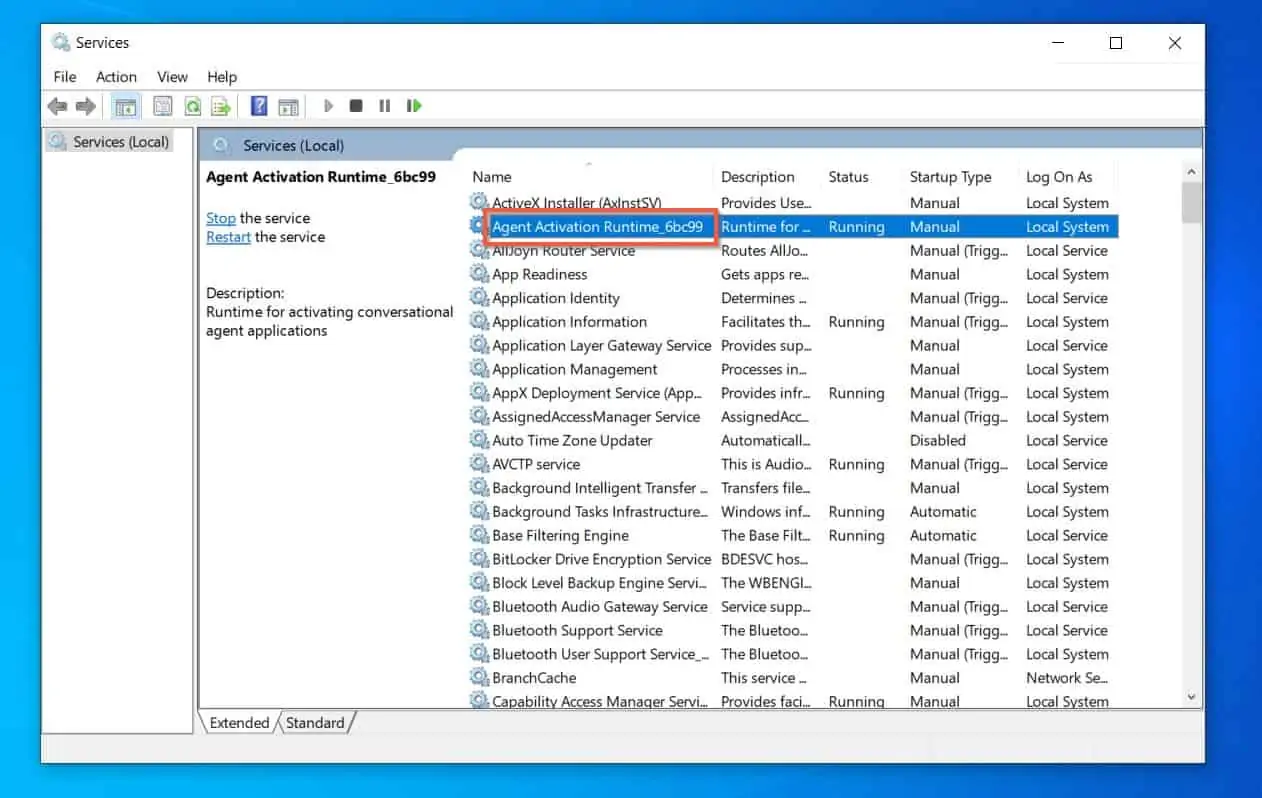Select Bluetooth Audio Gateway Service row
Image resolution: width=1262 pixels, height=798 pixels.
tap(792, 607)
